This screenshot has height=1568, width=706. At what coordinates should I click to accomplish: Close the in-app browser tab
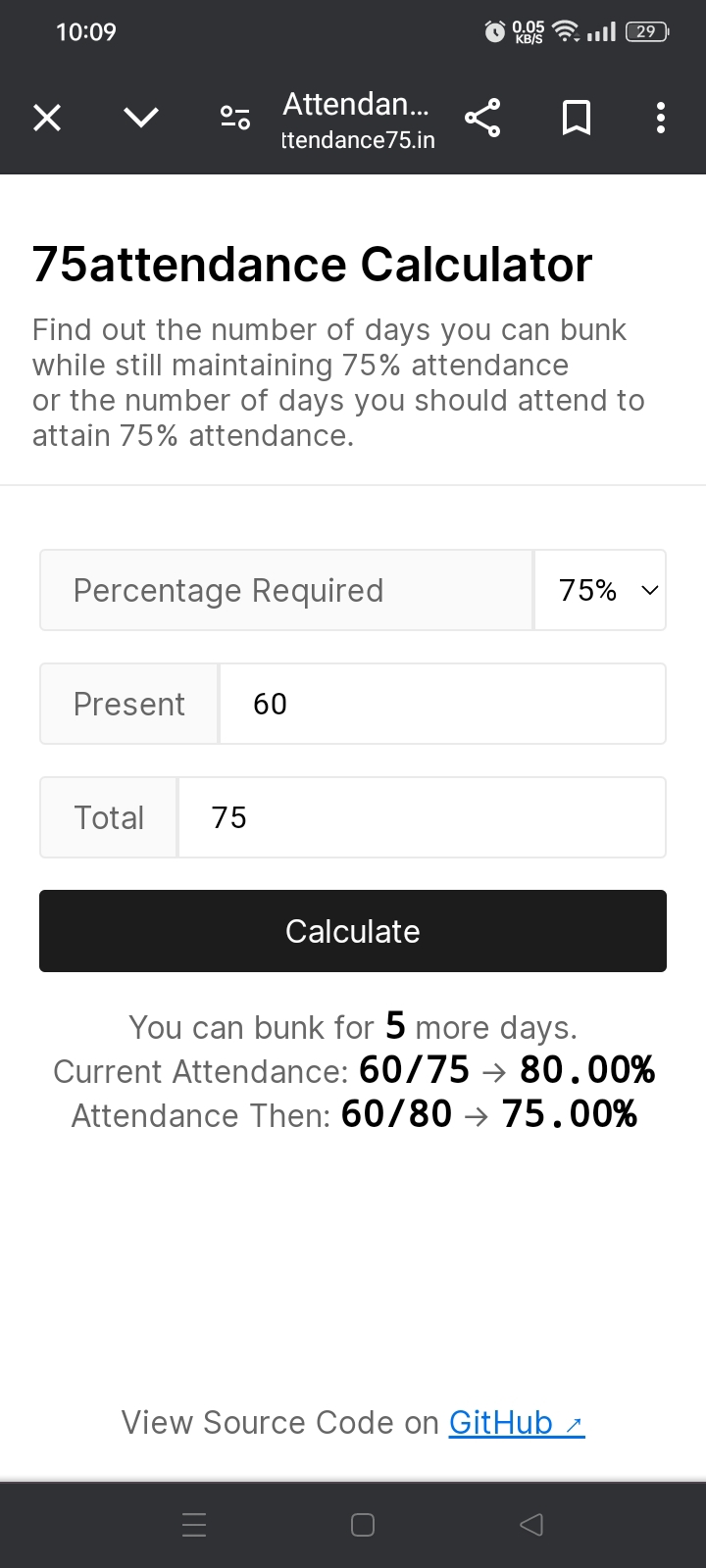point(47,119)
